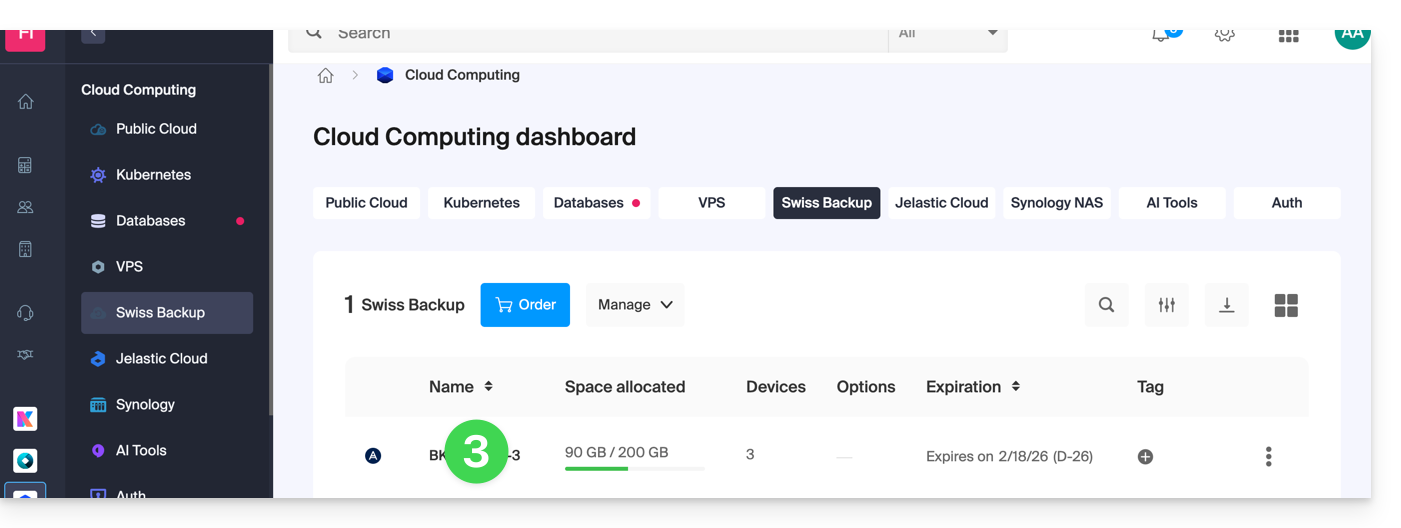Viewport: 1401px width, 528px height.
Task: Add a tag with plus icon
Action: pyautogui.click(x=1145, y=457)
